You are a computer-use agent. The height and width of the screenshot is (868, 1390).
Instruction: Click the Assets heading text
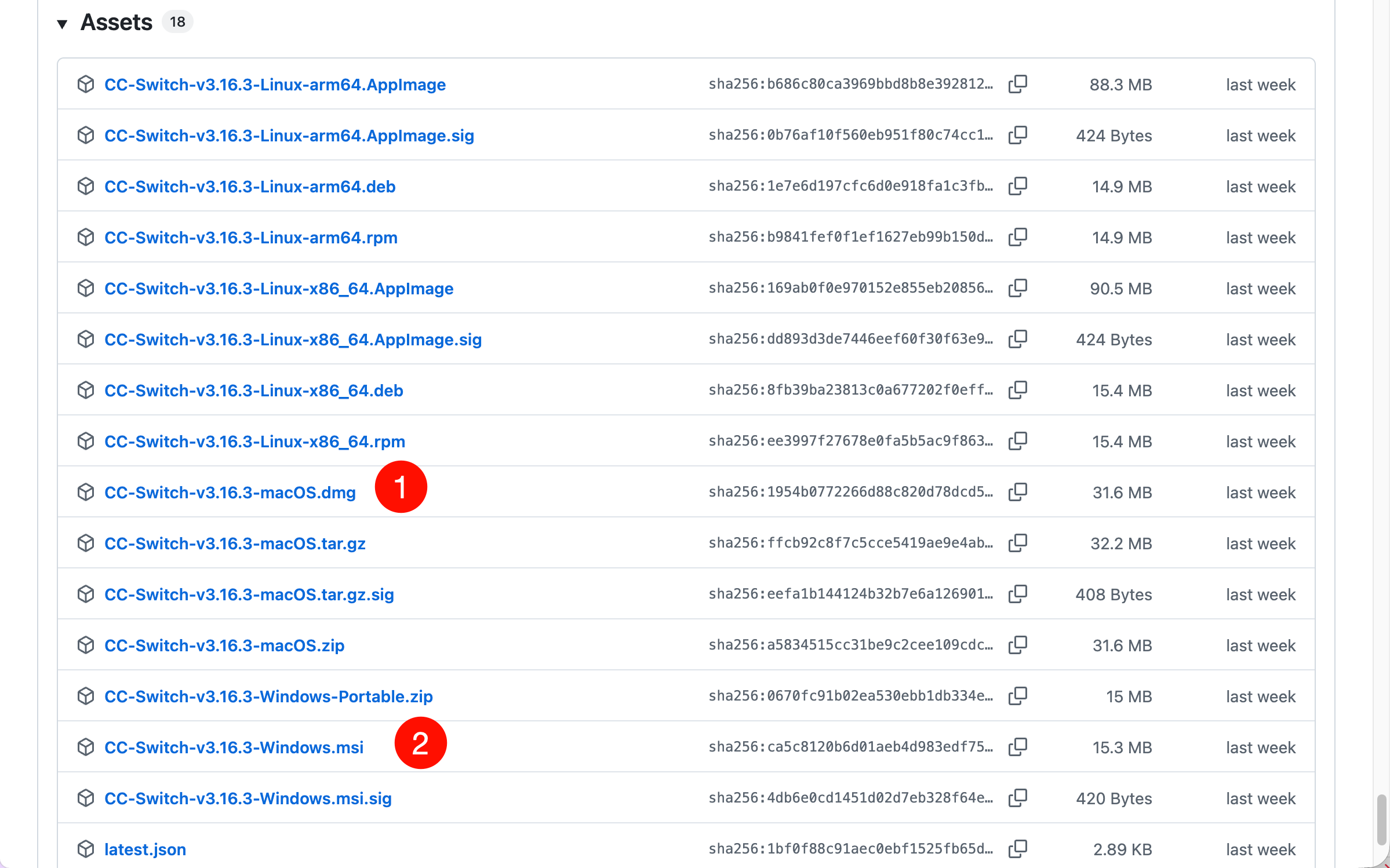tap(117, 23)
